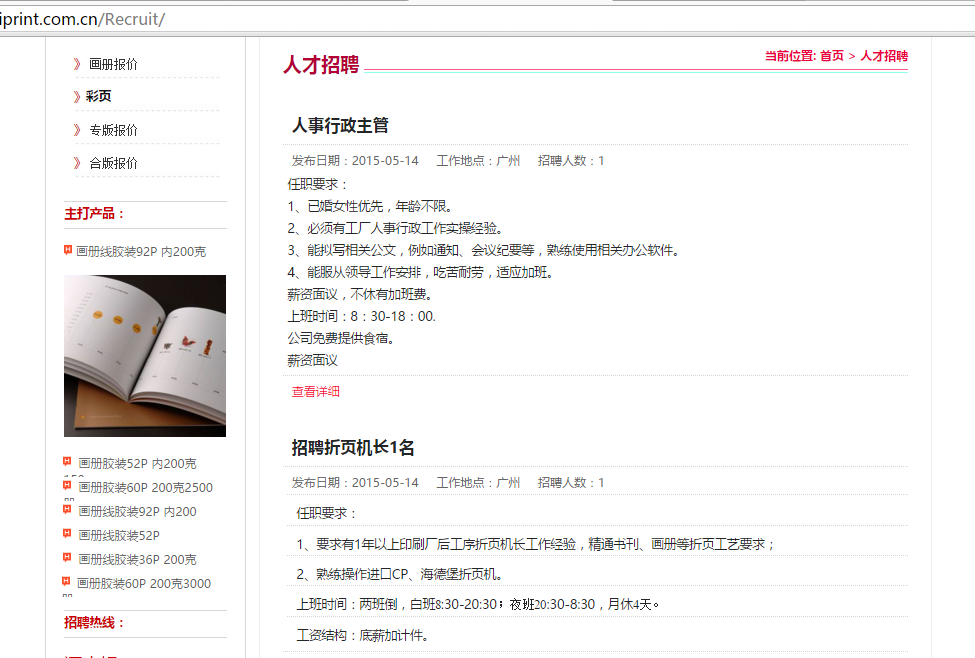This screenshot has width=975, height=658.
Task: Click the red flag icon beside 画册线胶装92P 内200
Action: pos(67,509)
